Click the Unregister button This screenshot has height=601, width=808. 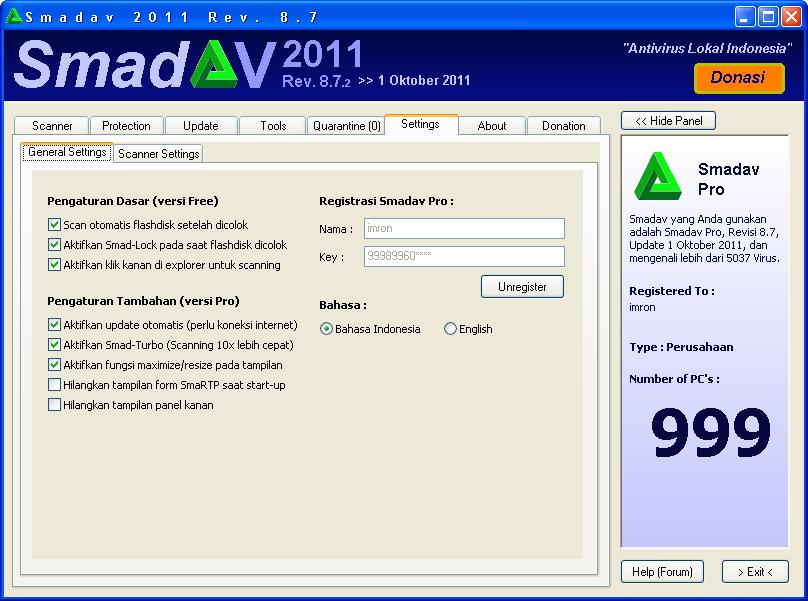click(522, 287)
